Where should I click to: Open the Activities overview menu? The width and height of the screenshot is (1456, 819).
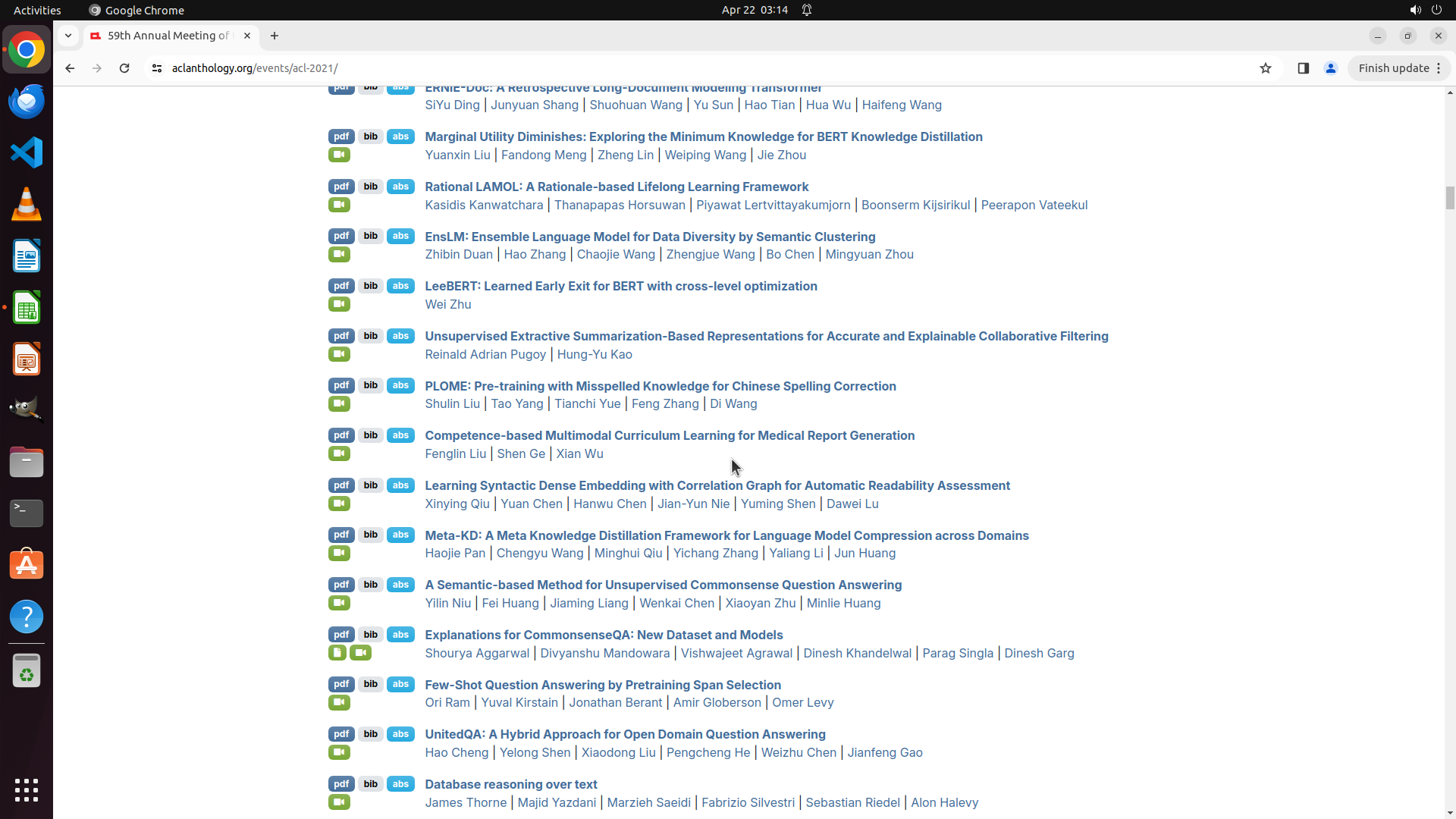click(x=37, y=10)
